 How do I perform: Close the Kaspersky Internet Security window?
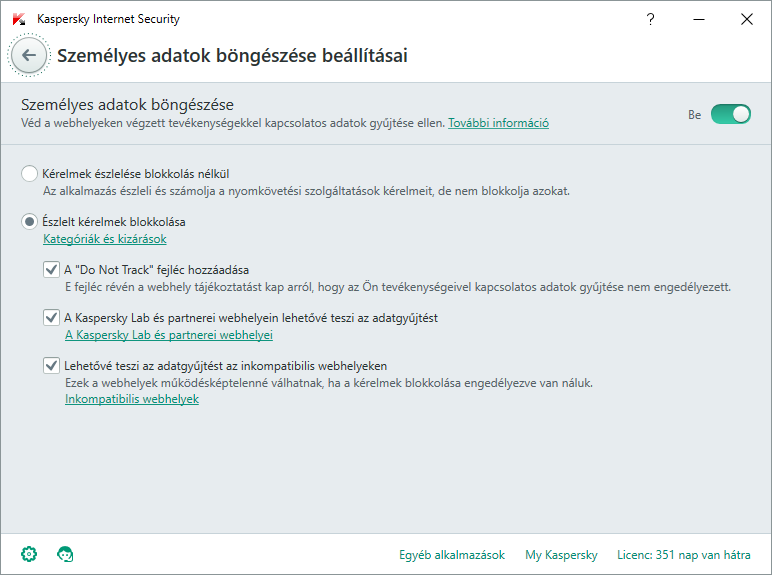[747, 19]
